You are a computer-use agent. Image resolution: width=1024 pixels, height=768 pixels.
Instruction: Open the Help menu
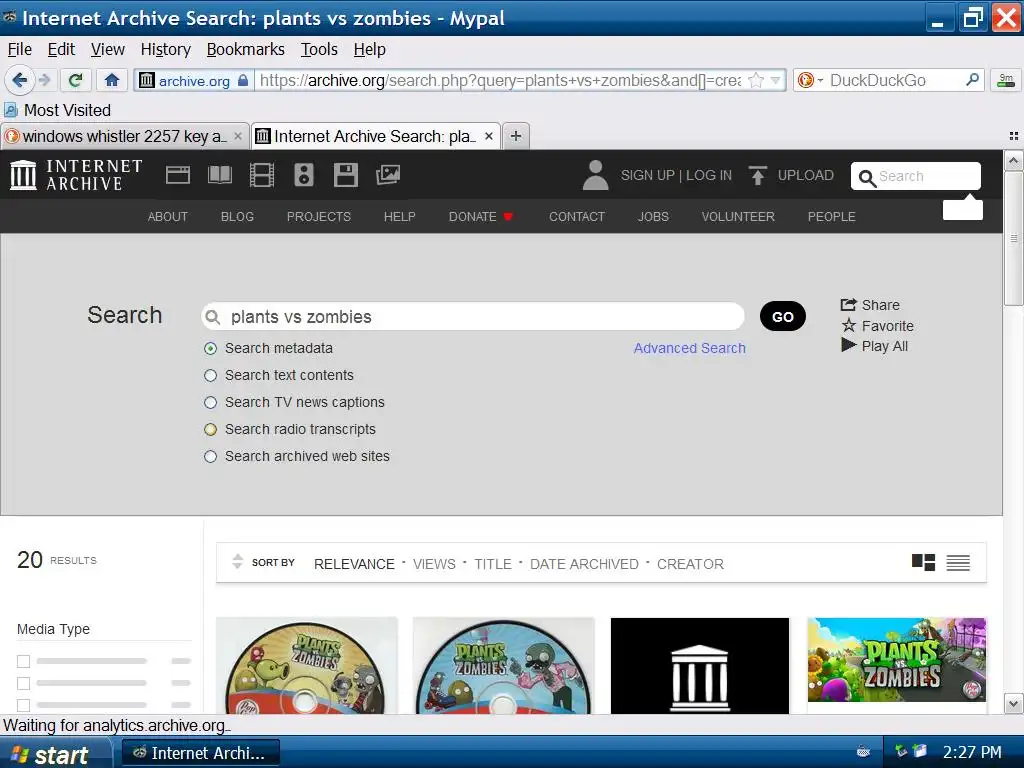coord(370,49)
